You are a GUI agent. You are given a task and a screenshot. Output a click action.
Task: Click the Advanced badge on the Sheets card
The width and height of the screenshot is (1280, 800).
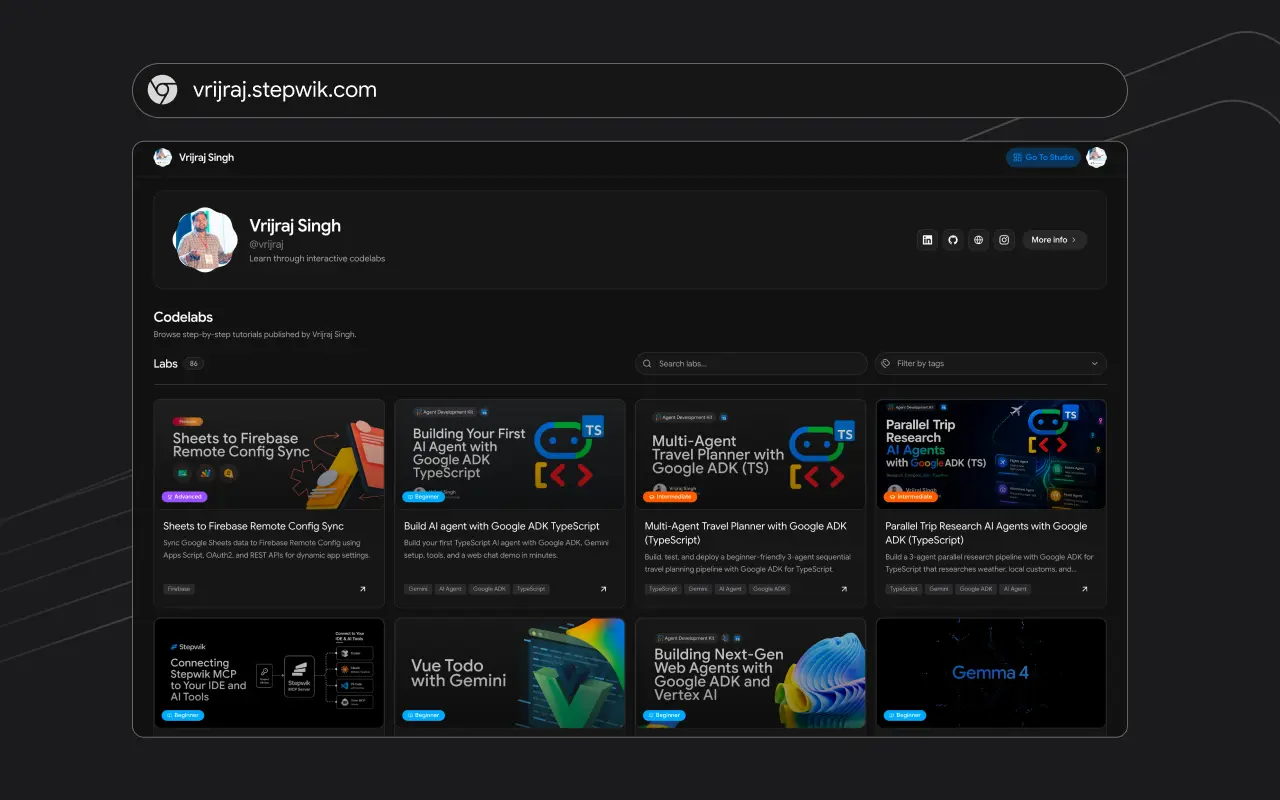pyautogui.click(x=184, y=496)
